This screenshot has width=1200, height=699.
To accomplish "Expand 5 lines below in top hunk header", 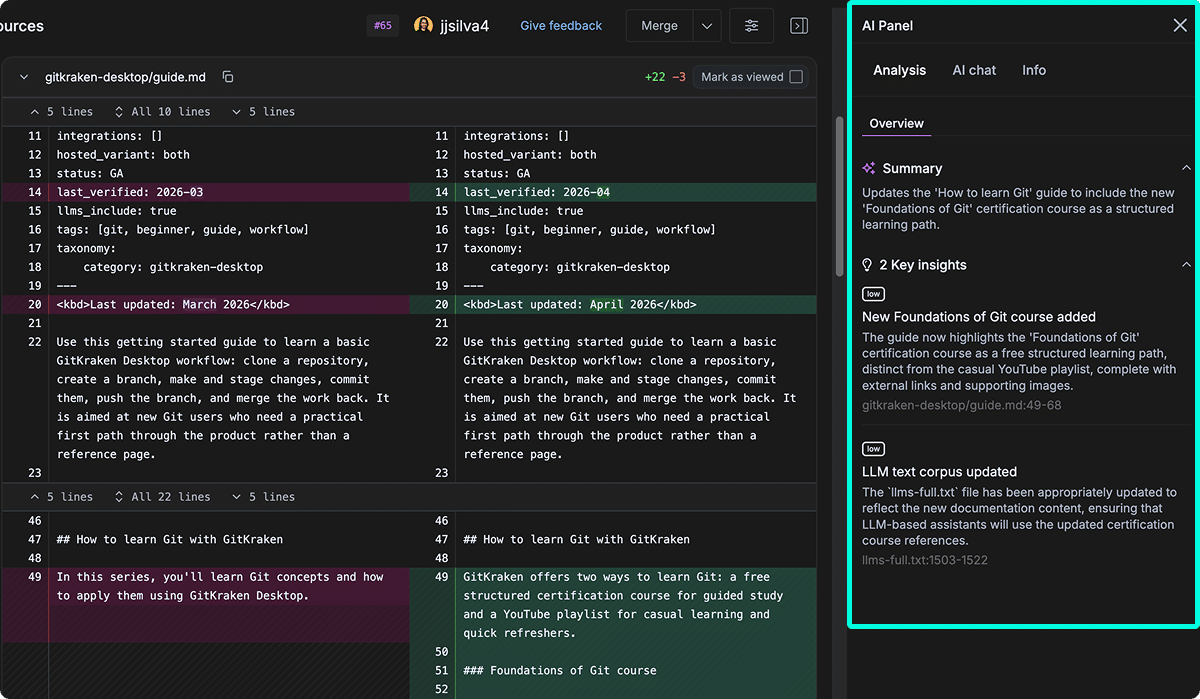I will pos(263,112).
